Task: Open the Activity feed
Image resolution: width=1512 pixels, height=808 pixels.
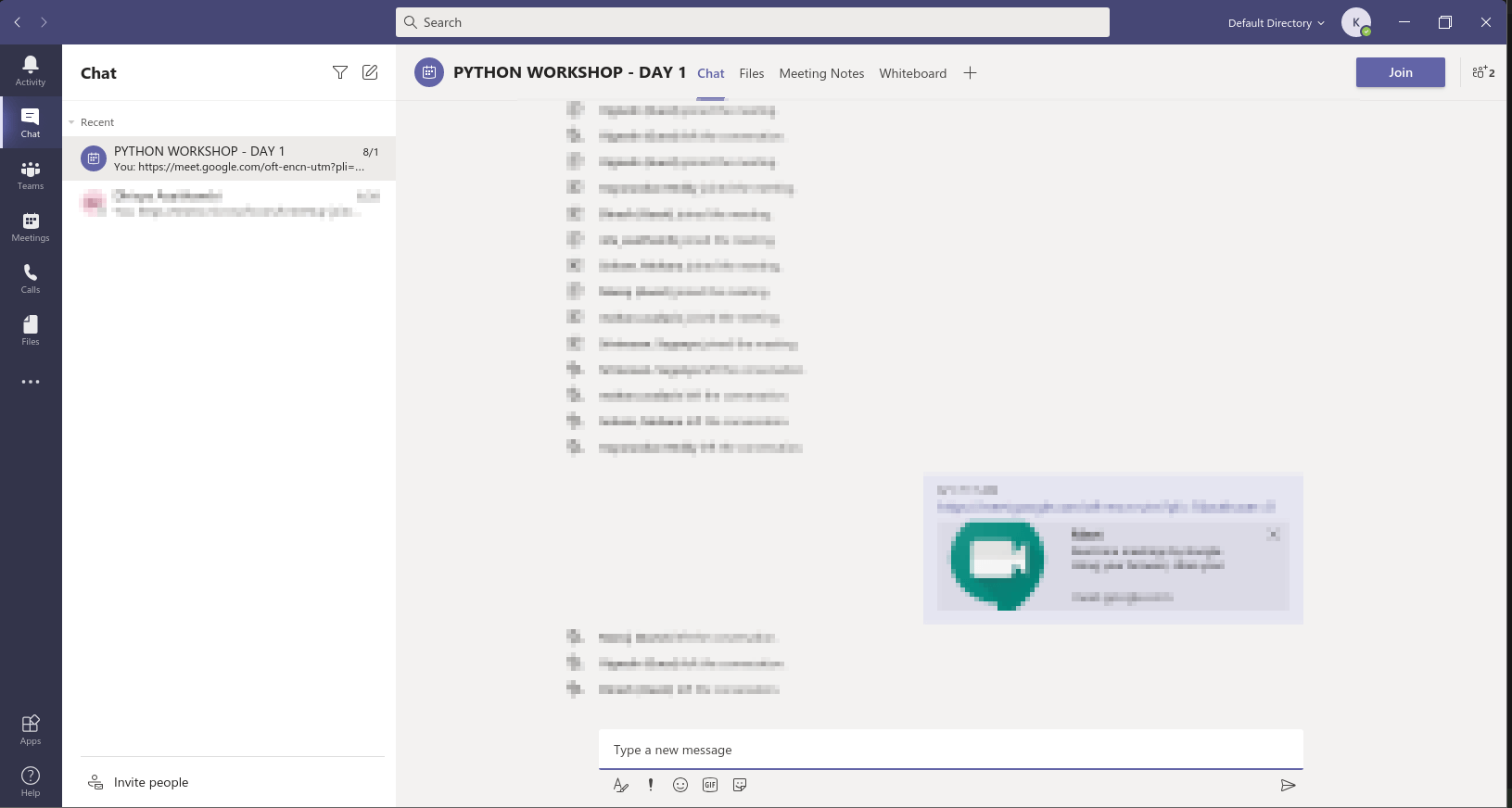Action: pyautogui.click(x=31, y=70)
